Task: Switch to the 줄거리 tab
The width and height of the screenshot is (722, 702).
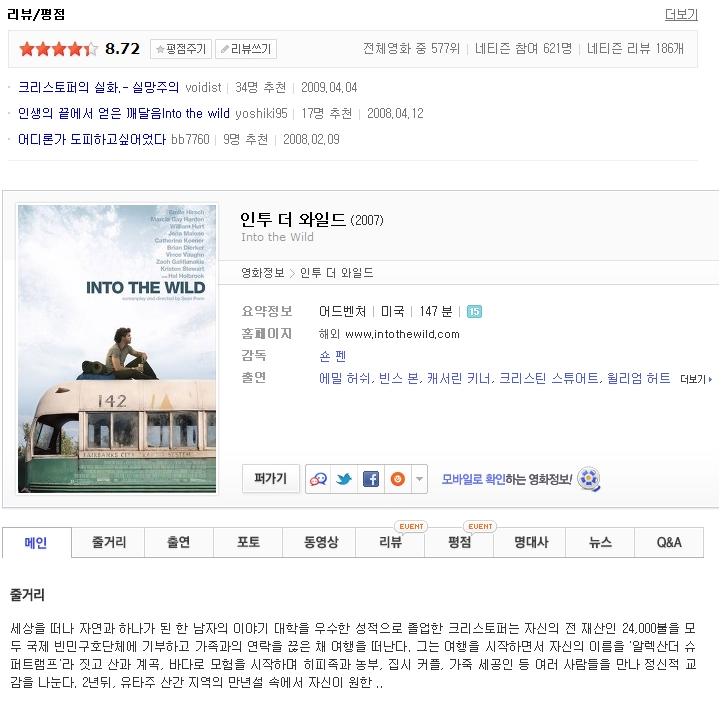Action: 109,542
